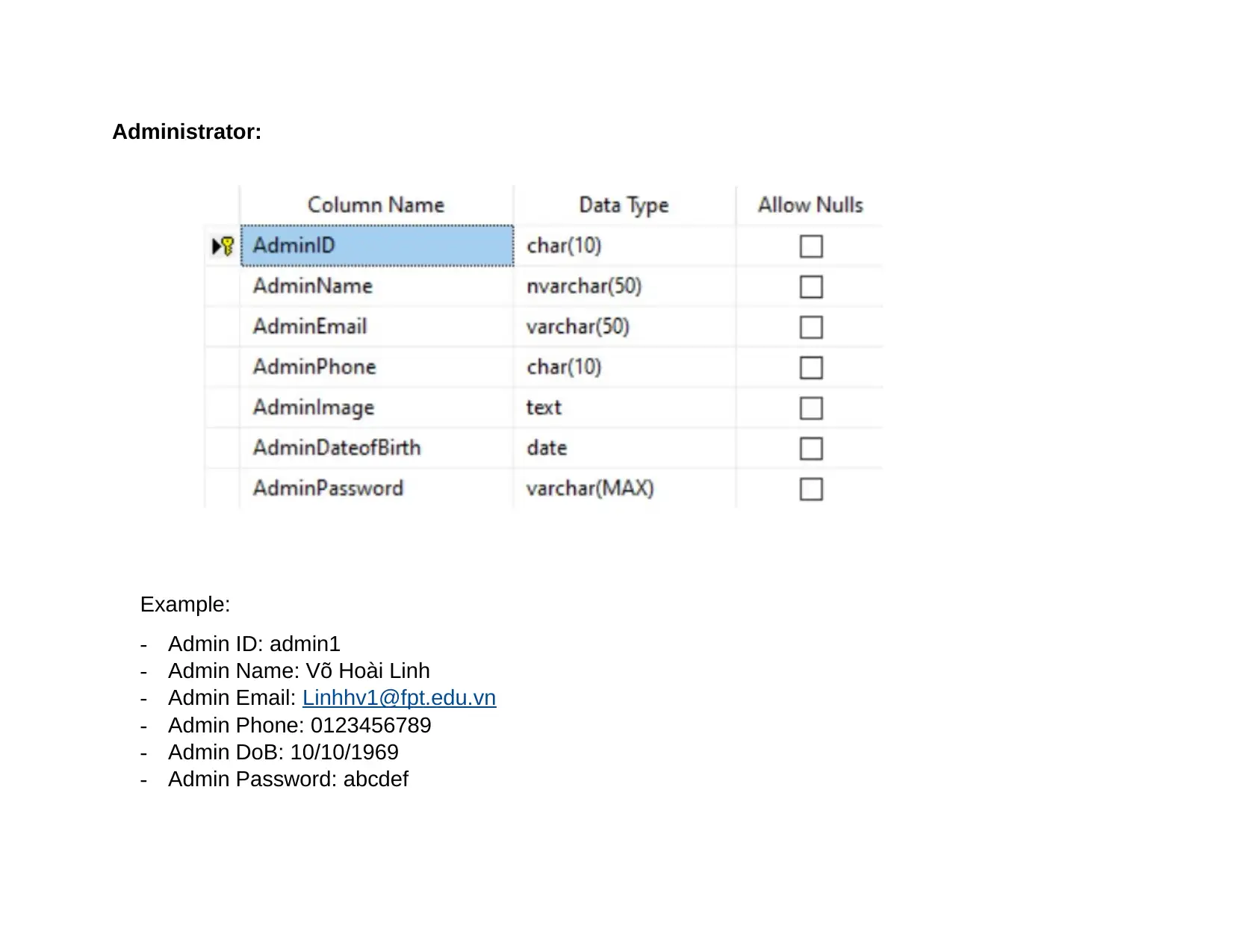Click the Allow Nulls header
This screenshot has height=952, width=1233.
(810, 205)
